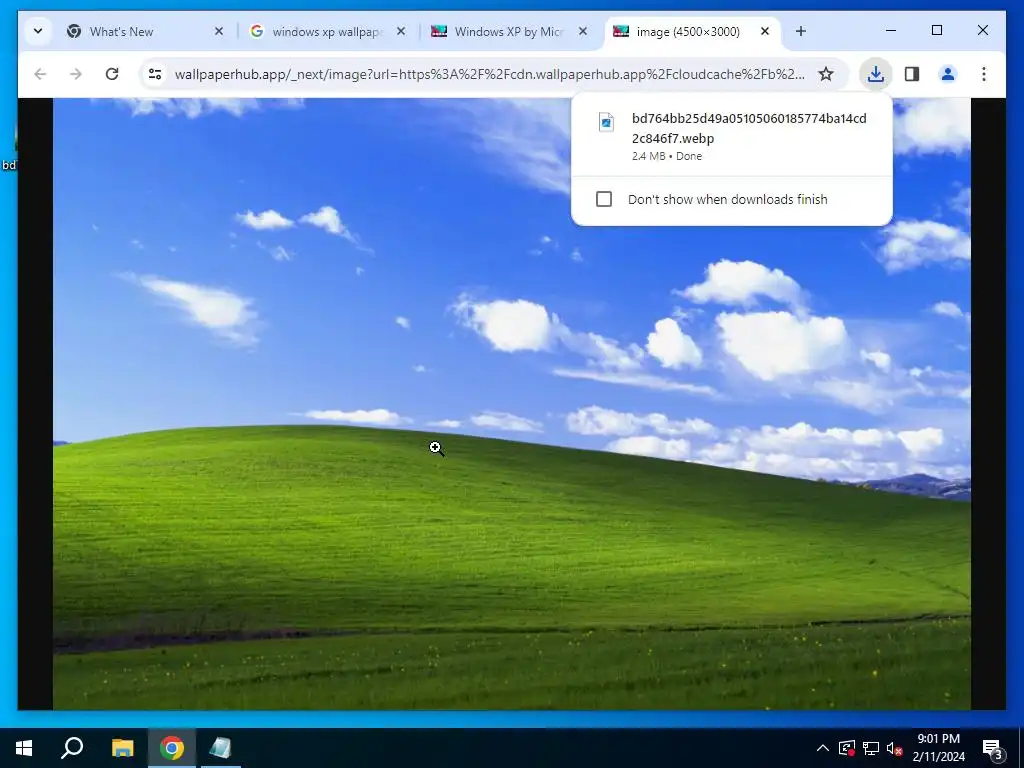Select the image (4500×3000) tab
1024x768 pixels.
[692, 31]
